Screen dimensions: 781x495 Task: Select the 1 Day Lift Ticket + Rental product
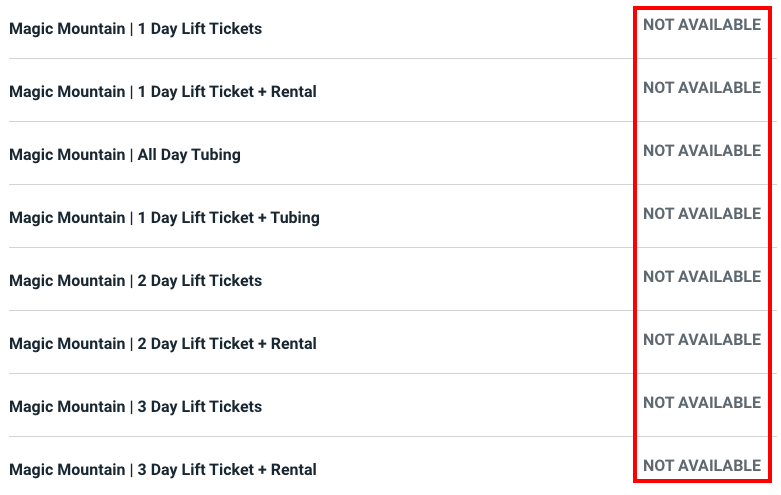pos(162,92)
